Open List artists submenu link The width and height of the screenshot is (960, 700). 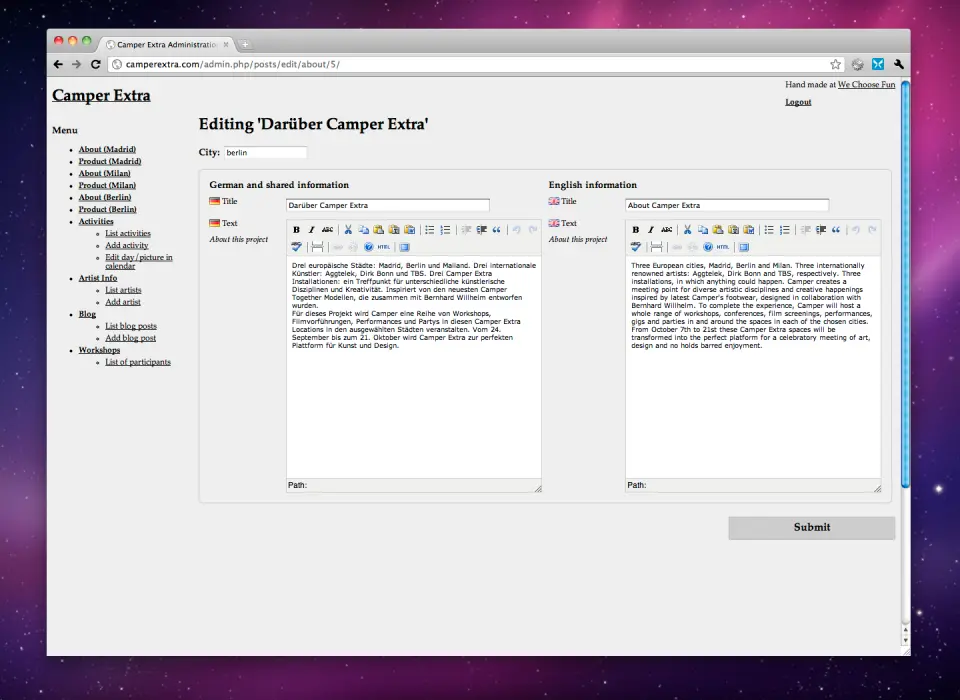pos(123,290)
